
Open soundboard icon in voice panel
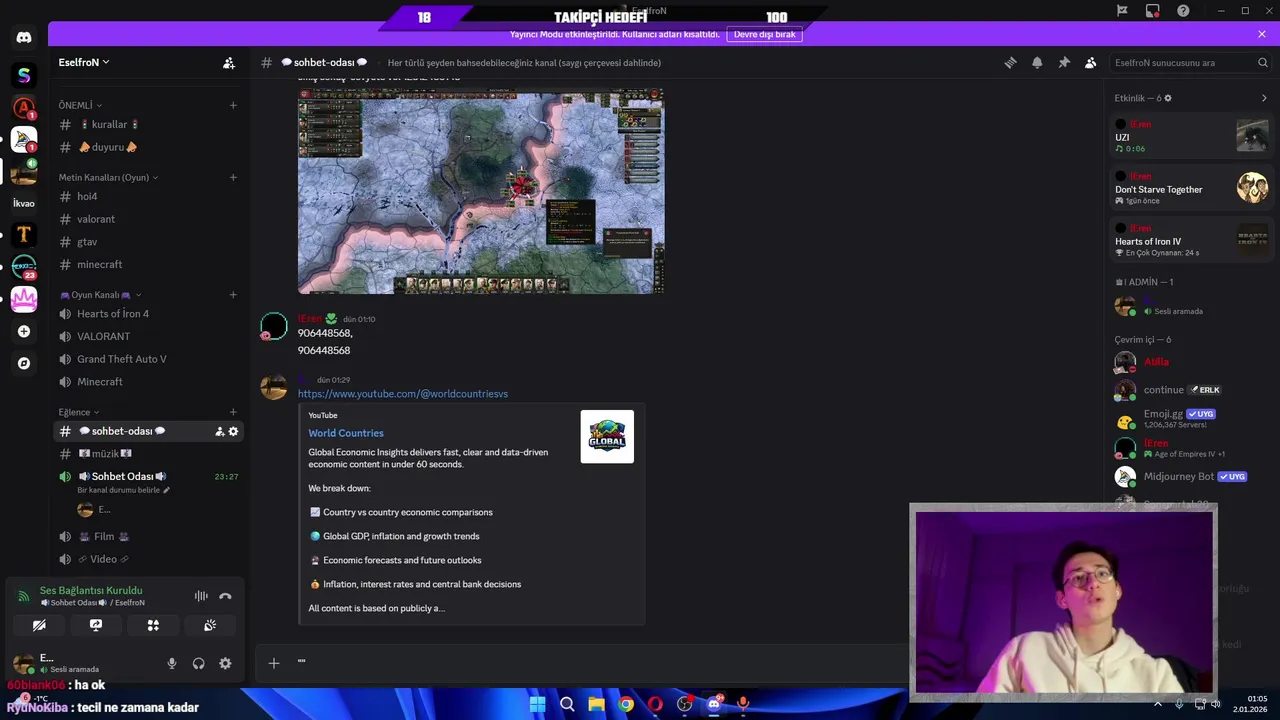[210, 625]
